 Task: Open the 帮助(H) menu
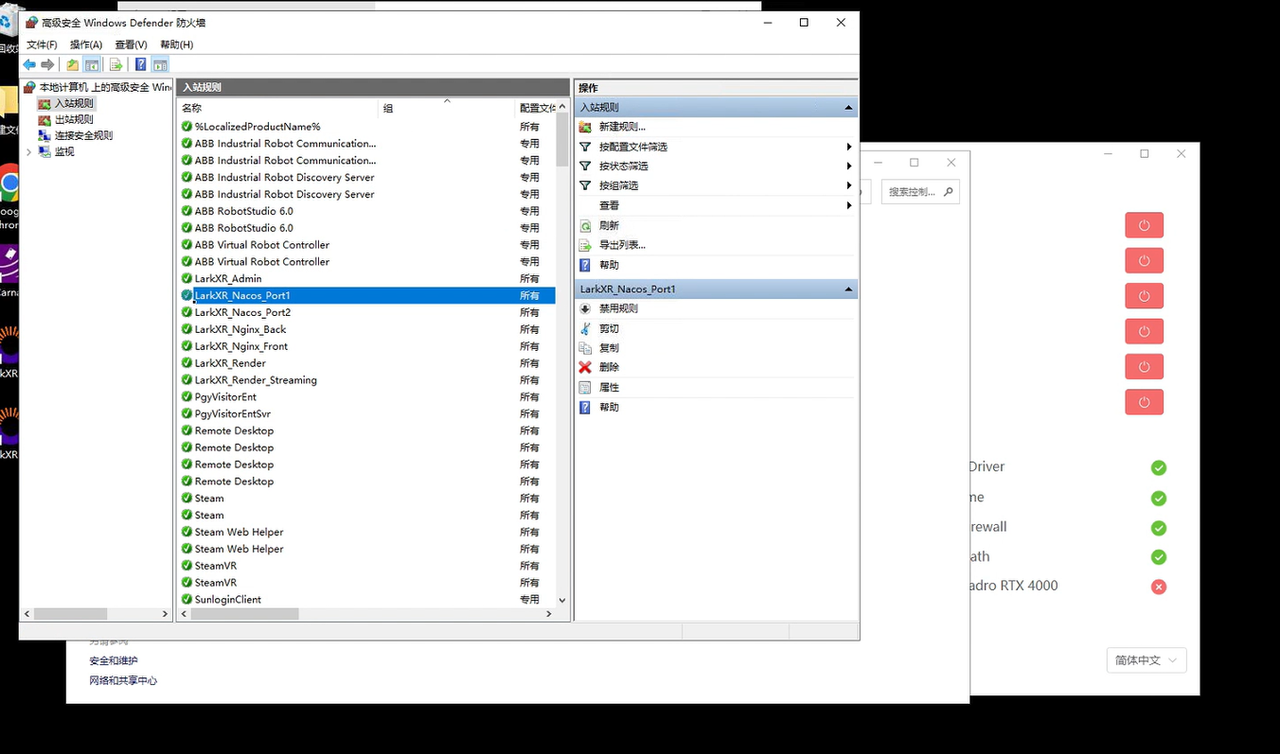tap(176, 45)
